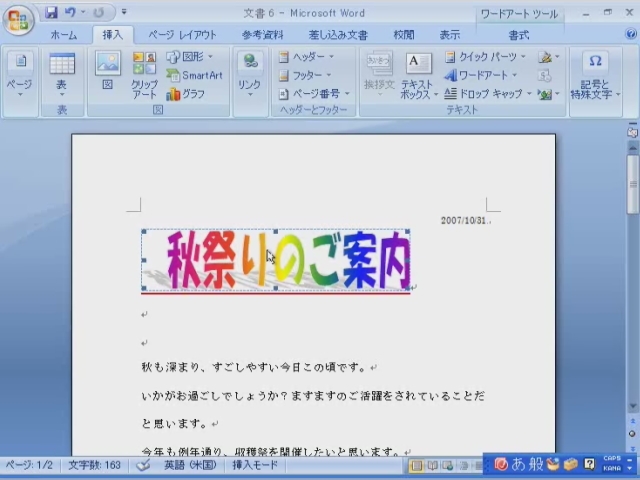Save the document from the quick access toolbar
The width and height of the screenshot is (640, 480).
(51, 13)
